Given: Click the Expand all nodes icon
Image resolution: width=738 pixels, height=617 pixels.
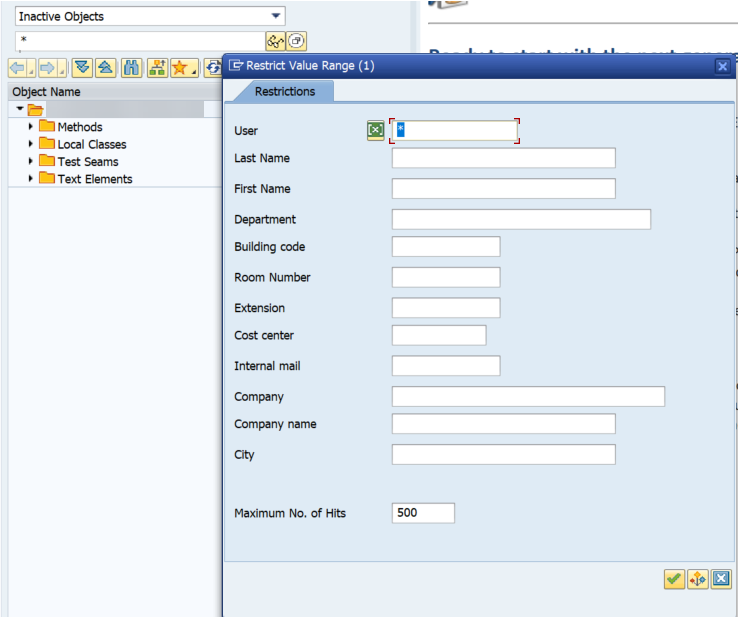Looking at the screenshot, I should (x=82, y=68).
